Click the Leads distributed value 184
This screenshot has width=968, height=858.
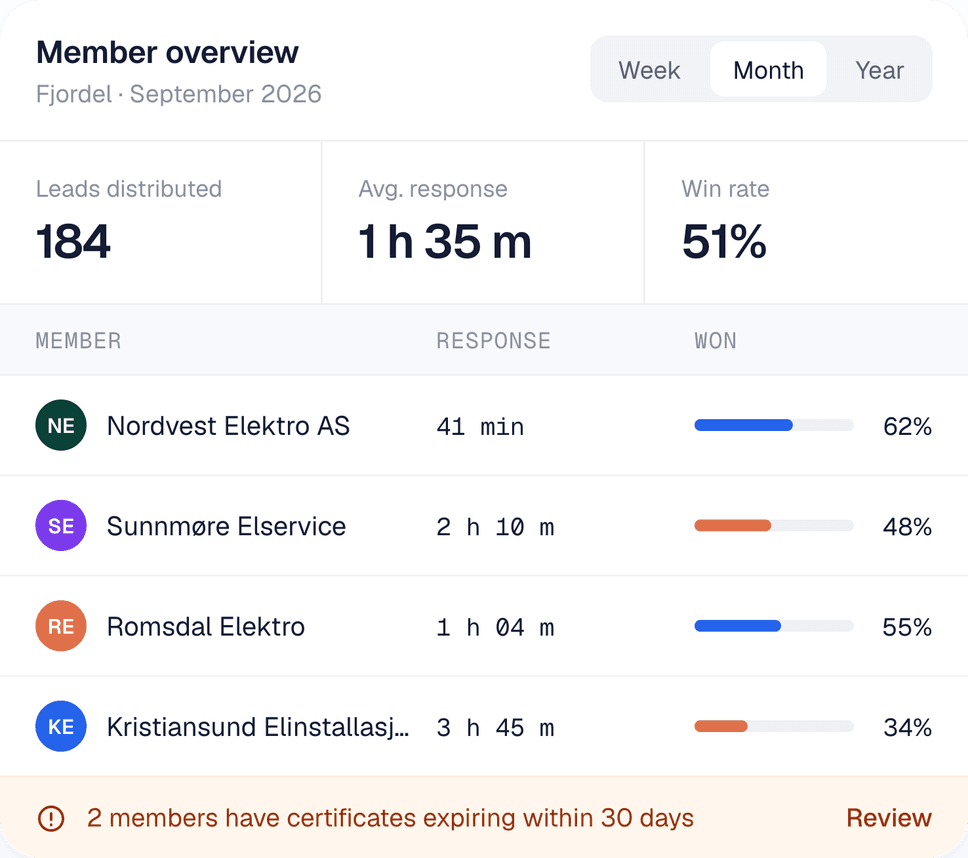(73, 241)
